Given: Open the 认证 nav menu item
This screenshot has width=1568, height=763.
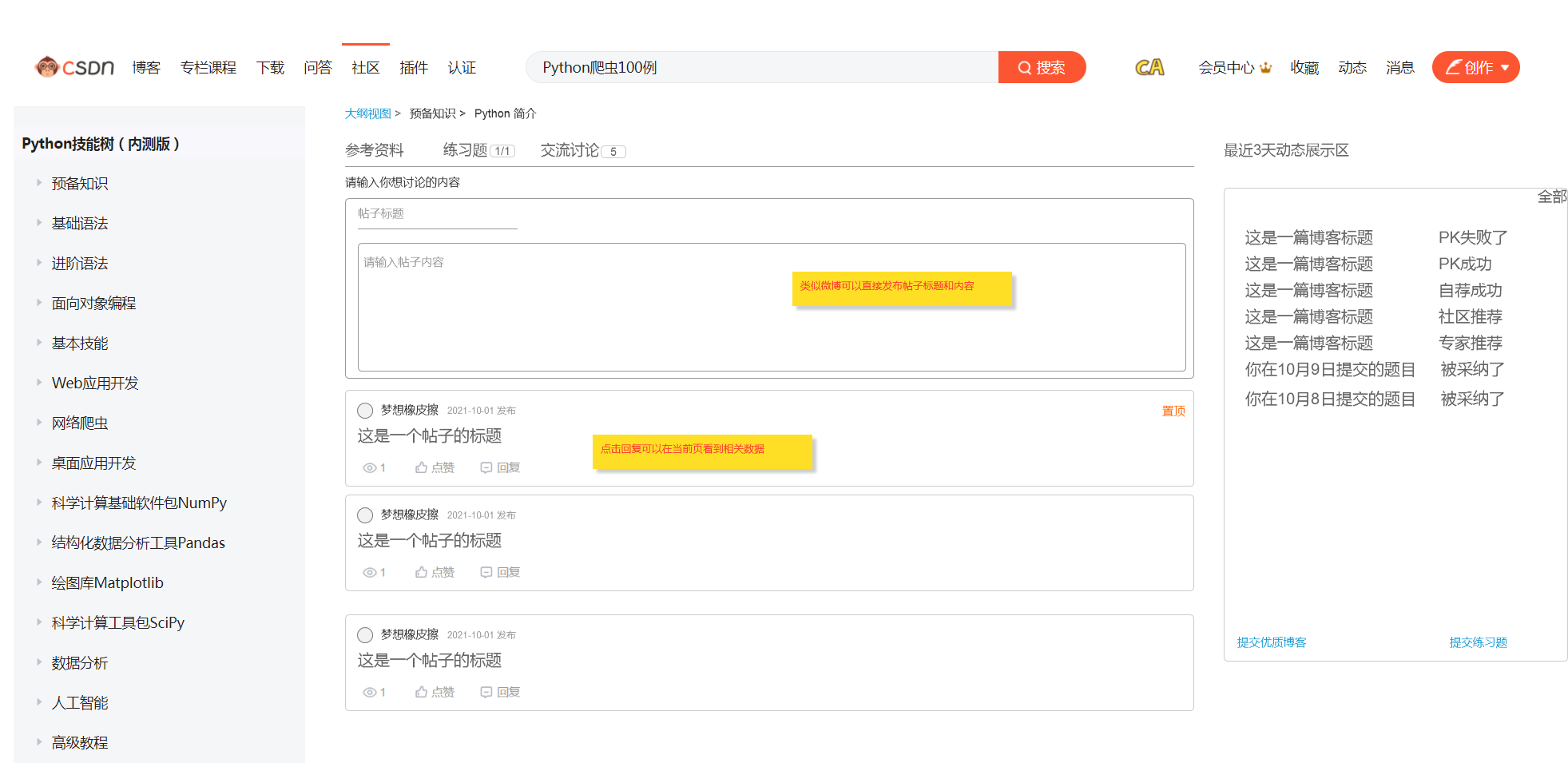Looking at the screenshot, I should (462, 68).
